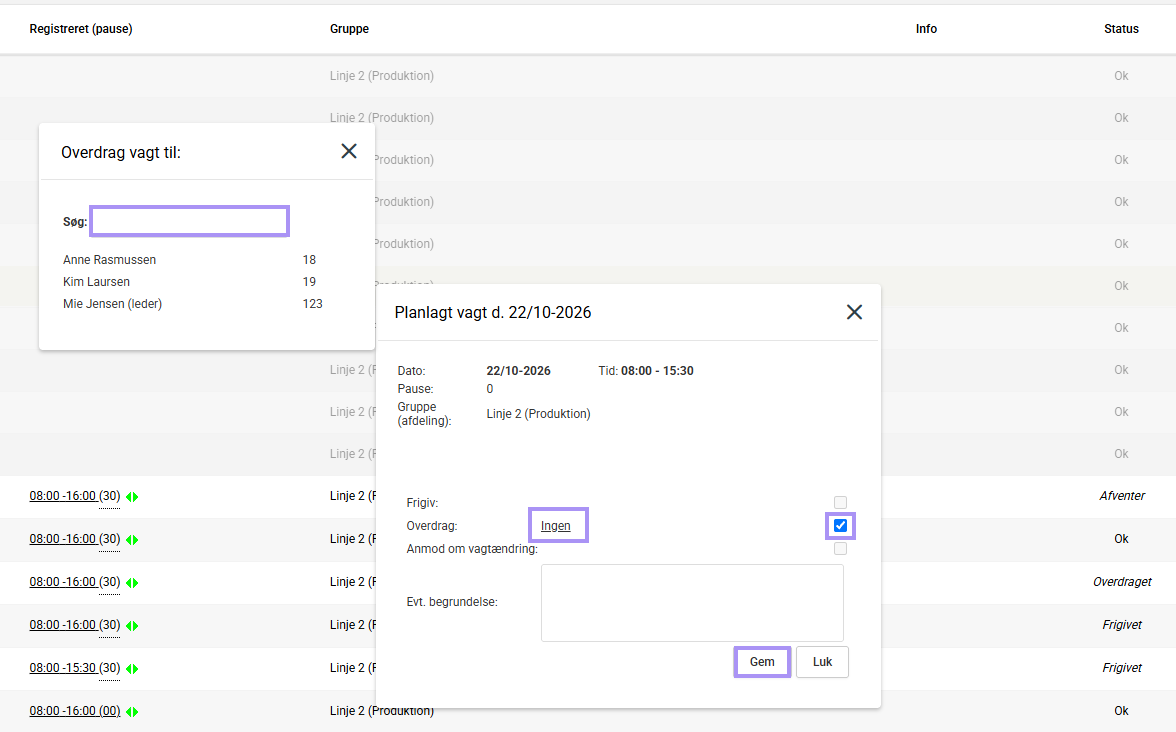Viewport: 1176px width, 732px height.
Task: Click green swap arrows in the Afventer row
Action: pyautogui.click(x=133, y=496)
